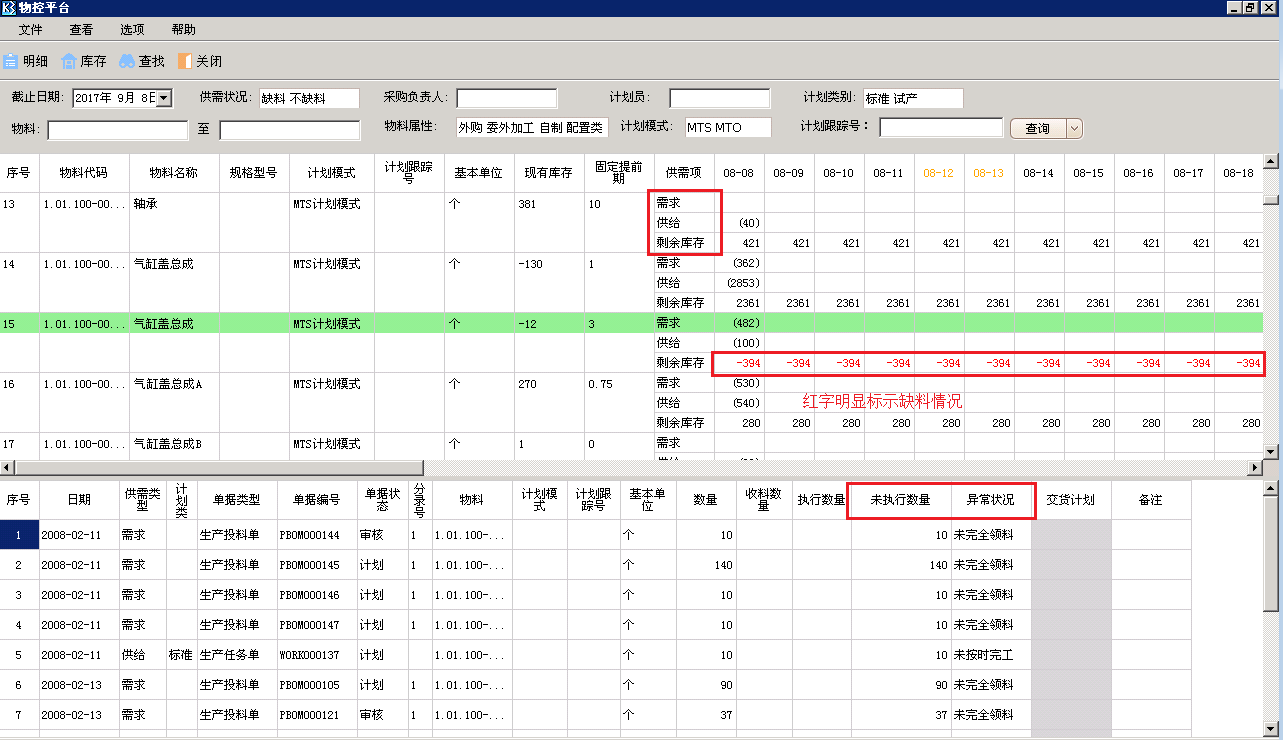
Task: Click the 单据编号 column header
Action: (317, 499)
